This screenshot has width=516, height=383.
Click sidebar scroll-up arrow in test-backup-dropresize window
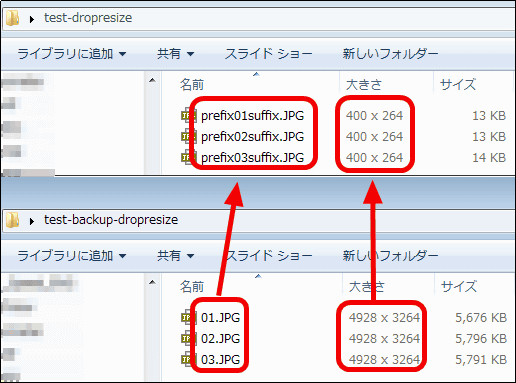pos(152,282)
